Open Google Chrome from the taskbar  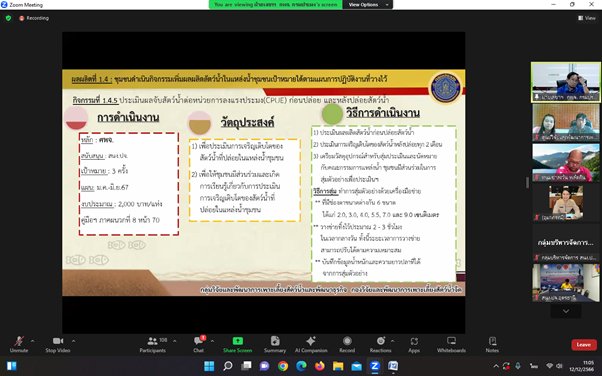tap(283, 366)
